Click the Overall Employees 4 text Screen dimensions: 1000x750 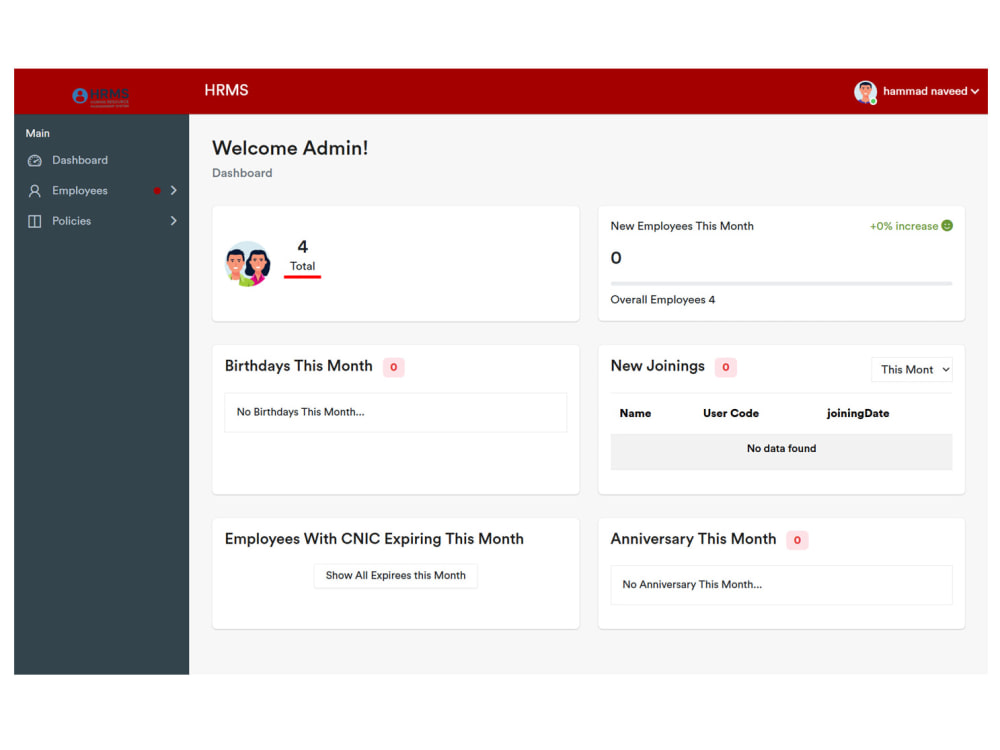click(663, 300)
